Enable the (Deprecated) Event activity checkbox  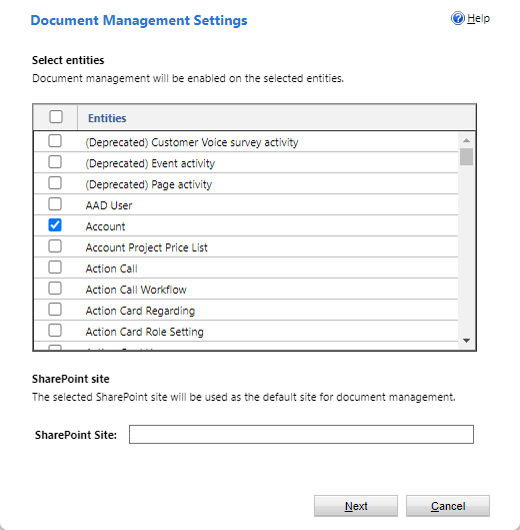(55, 162)
